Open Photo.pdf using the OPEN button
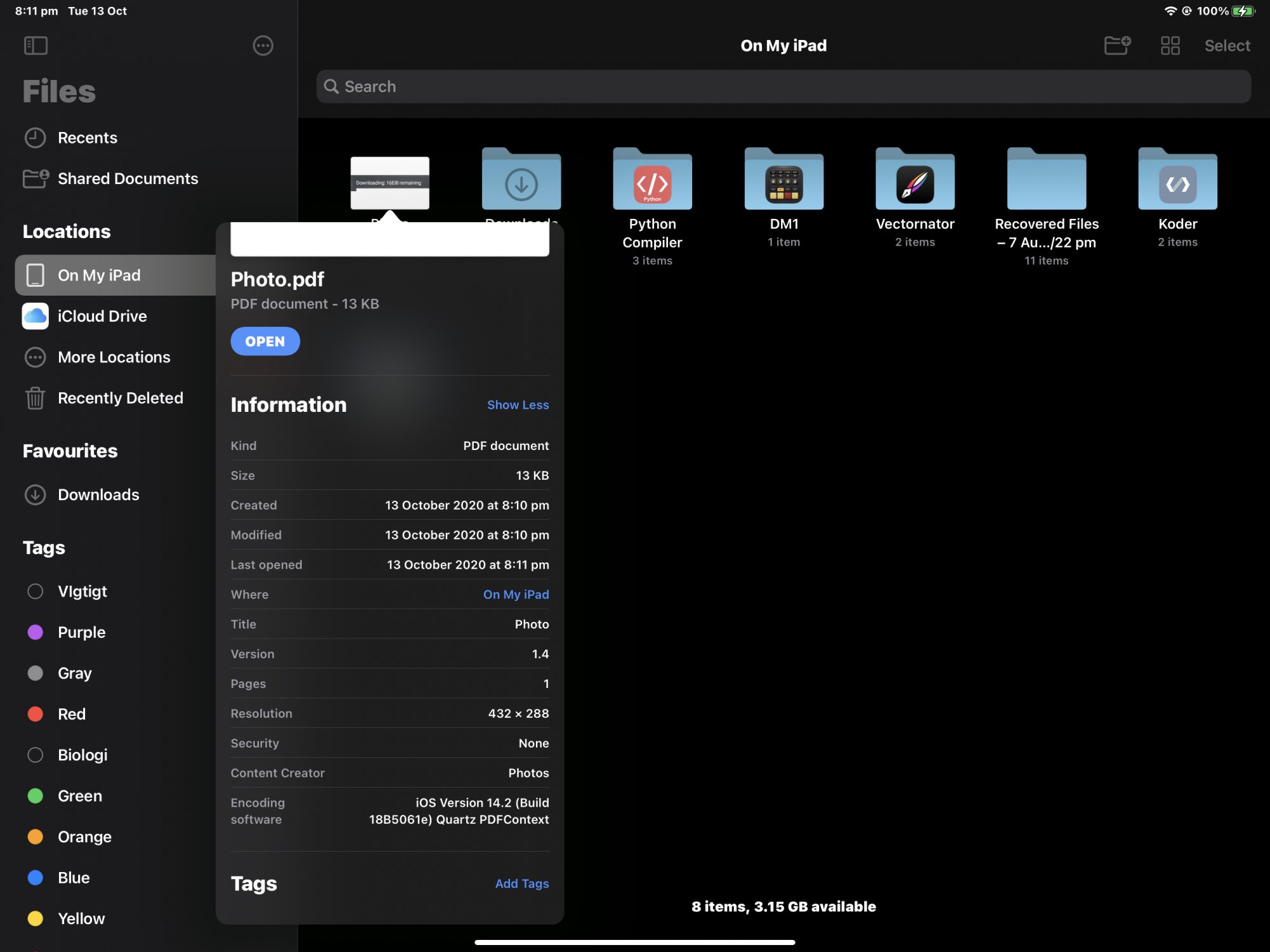1270x952 pixels. [265, 341]
